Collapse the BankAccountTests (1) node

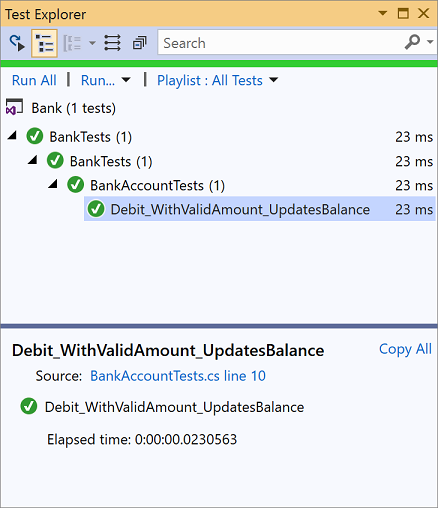53,184
